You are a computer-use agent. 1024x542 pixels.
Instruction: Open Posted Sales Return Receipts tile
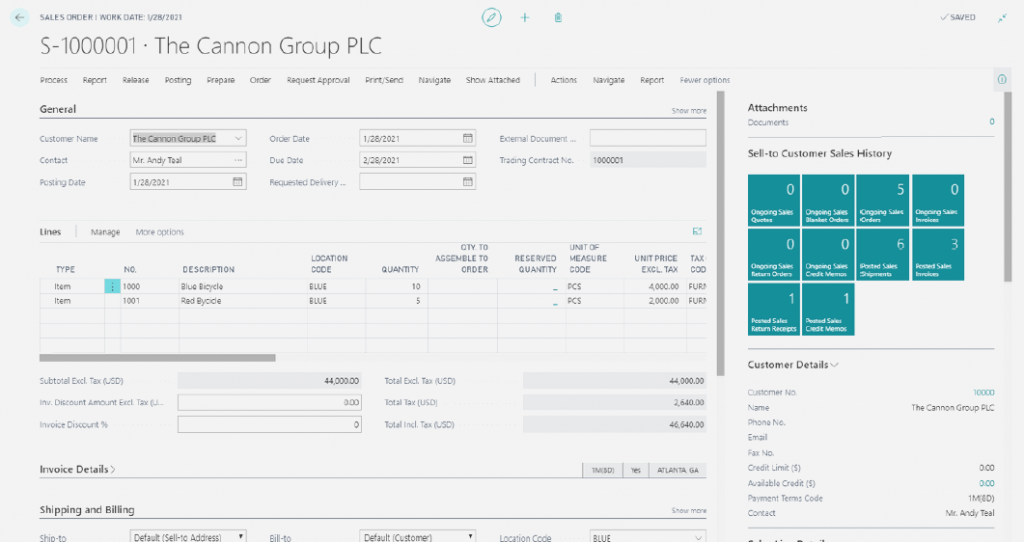[774, 309]
